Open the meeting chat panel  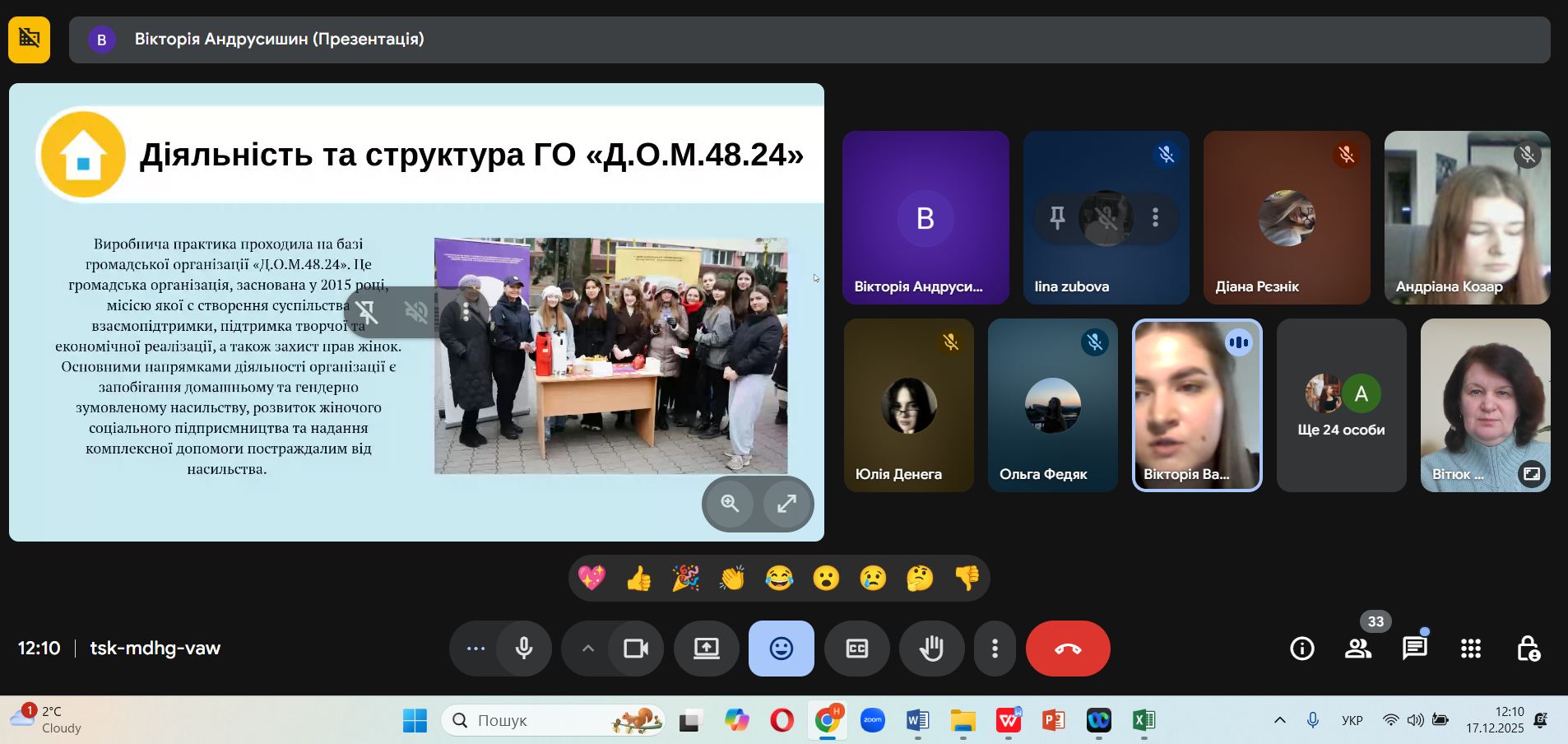[x=1414, y=649]
